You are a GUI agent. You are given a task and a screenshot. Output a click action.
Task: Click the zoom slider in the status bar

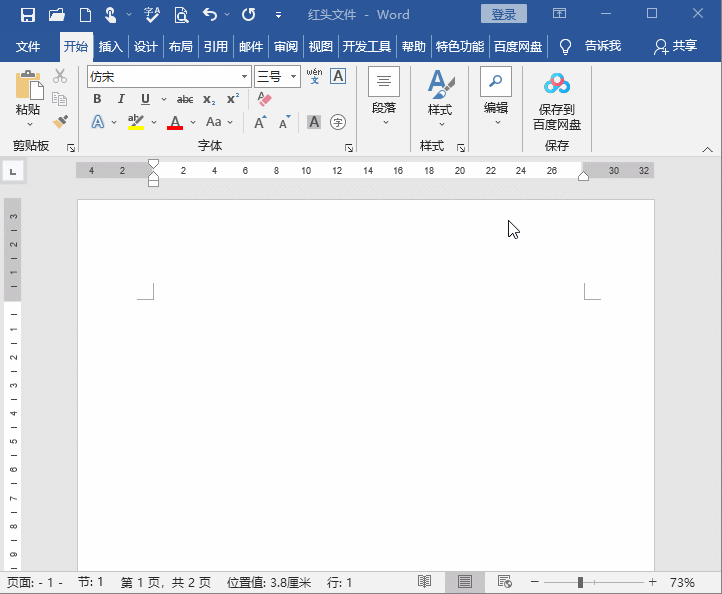click(x=580, y=582)
